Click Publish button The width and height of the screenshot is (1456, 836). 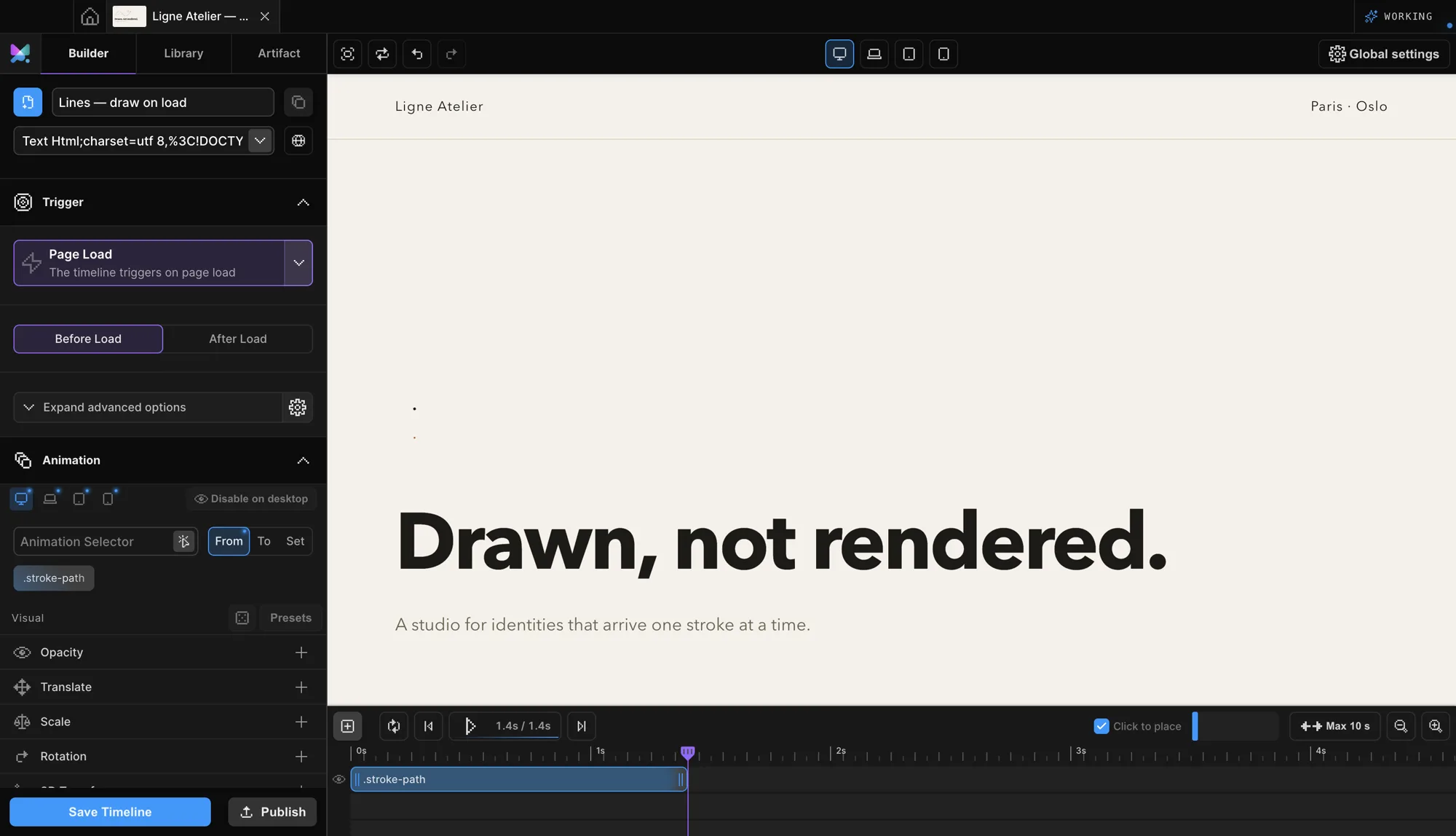pos(272,812)
